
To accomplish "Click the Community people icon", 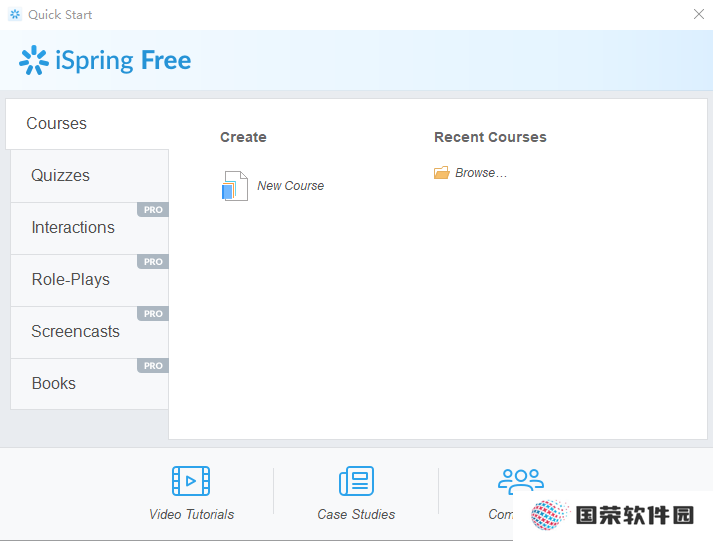I will click(x=521, y=480).
